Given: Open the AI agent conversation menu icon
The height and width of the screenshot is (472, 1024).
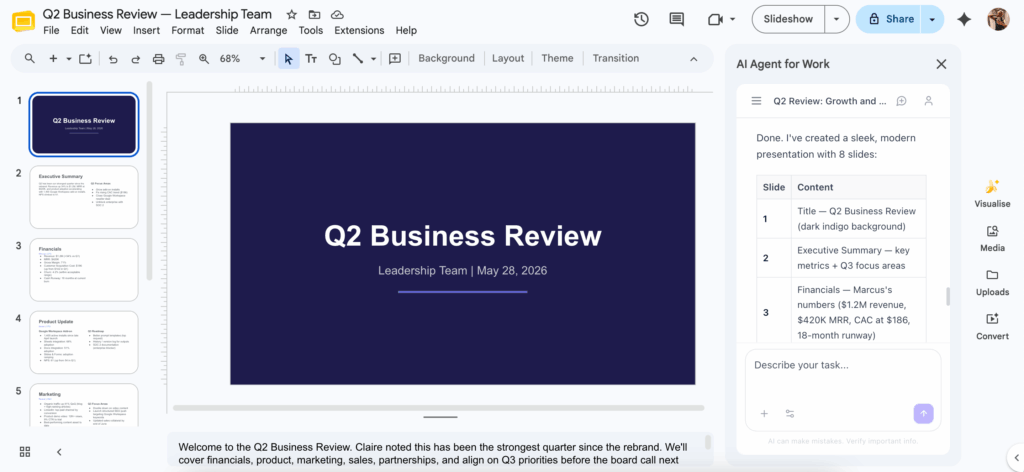Looking at the screenshot, I should tap(756, 101).
